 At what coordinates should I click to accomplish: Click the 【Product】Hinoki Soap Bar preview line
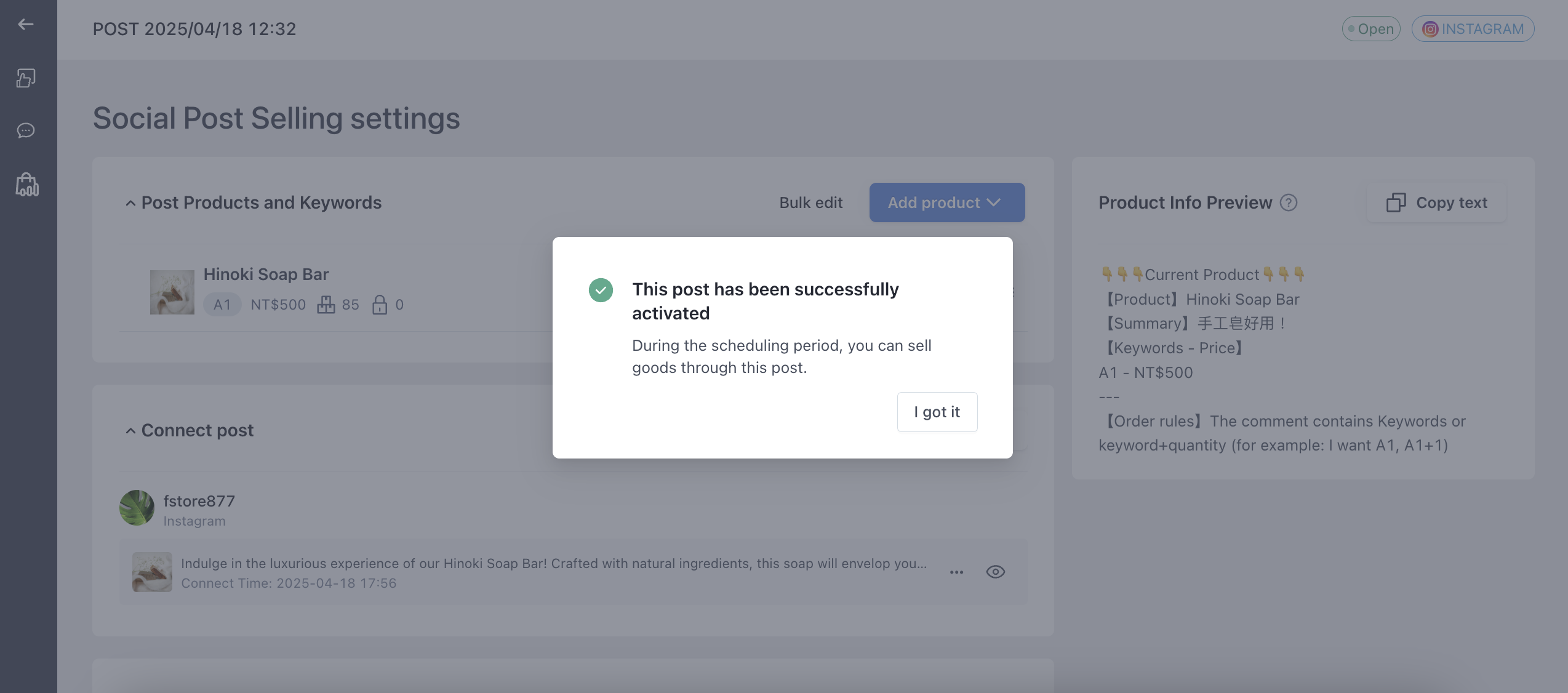(1199, 299)
